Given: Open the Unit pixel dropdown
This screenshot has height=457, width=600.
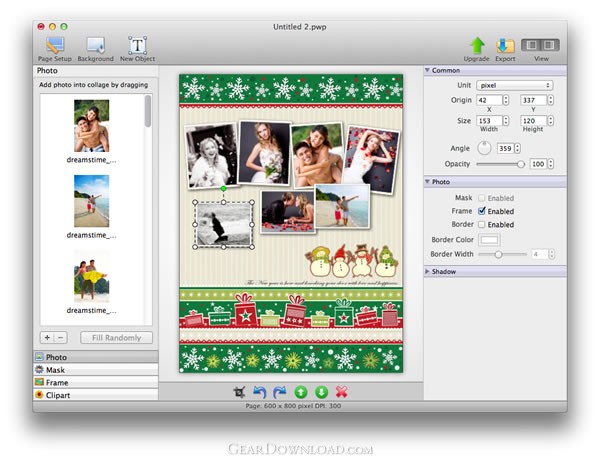Looking at the screenshot, I should click(x=515, y=85).
